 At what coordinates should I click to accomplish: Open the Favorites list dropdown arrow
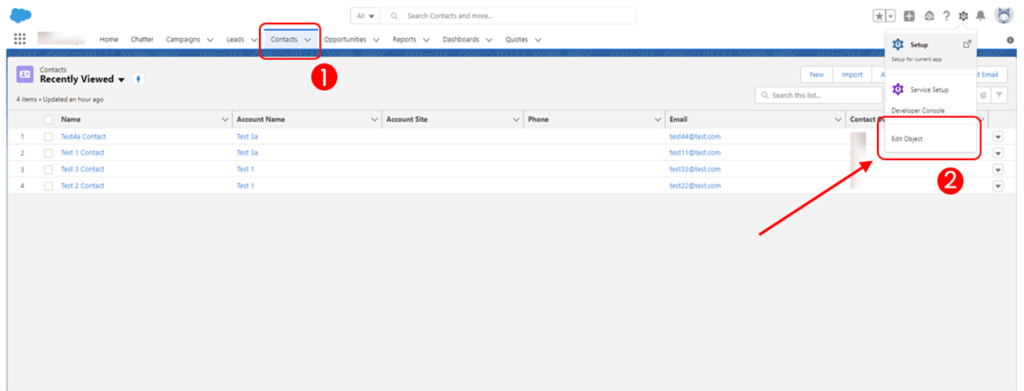(x=891, y=16)
